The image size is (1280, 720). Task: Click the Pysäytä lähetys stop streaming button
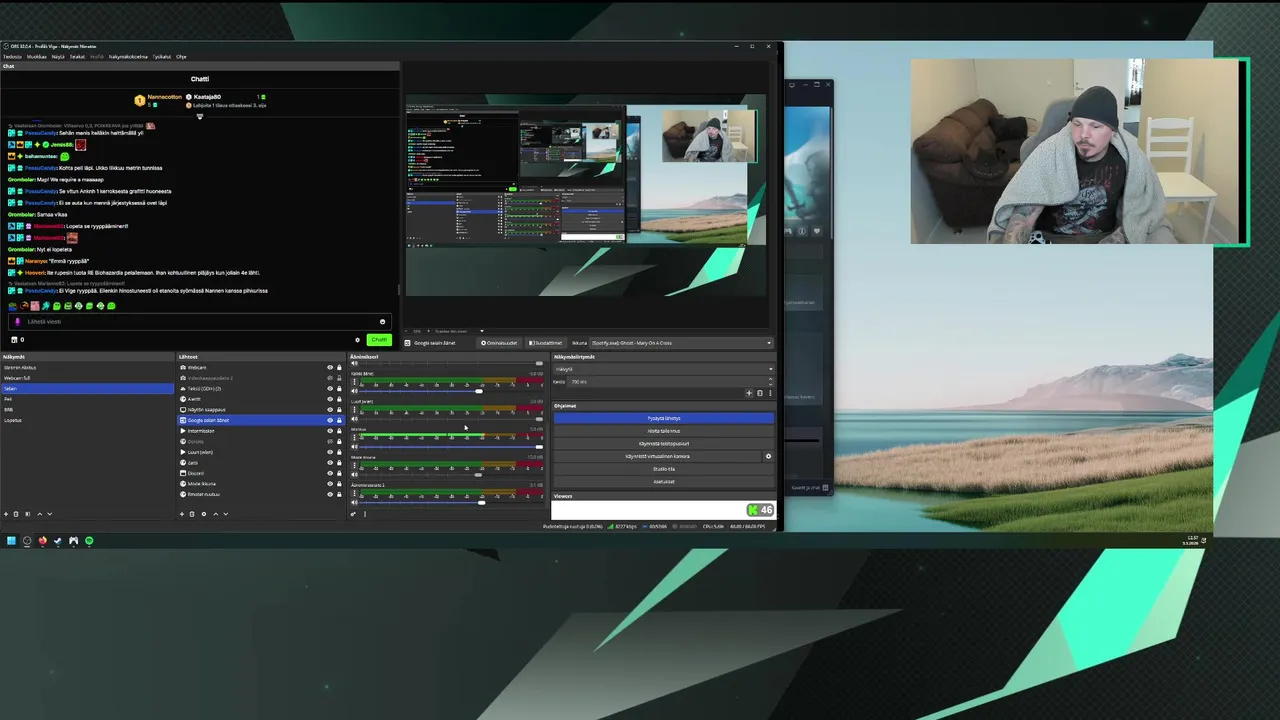click(x=664, y=418)
